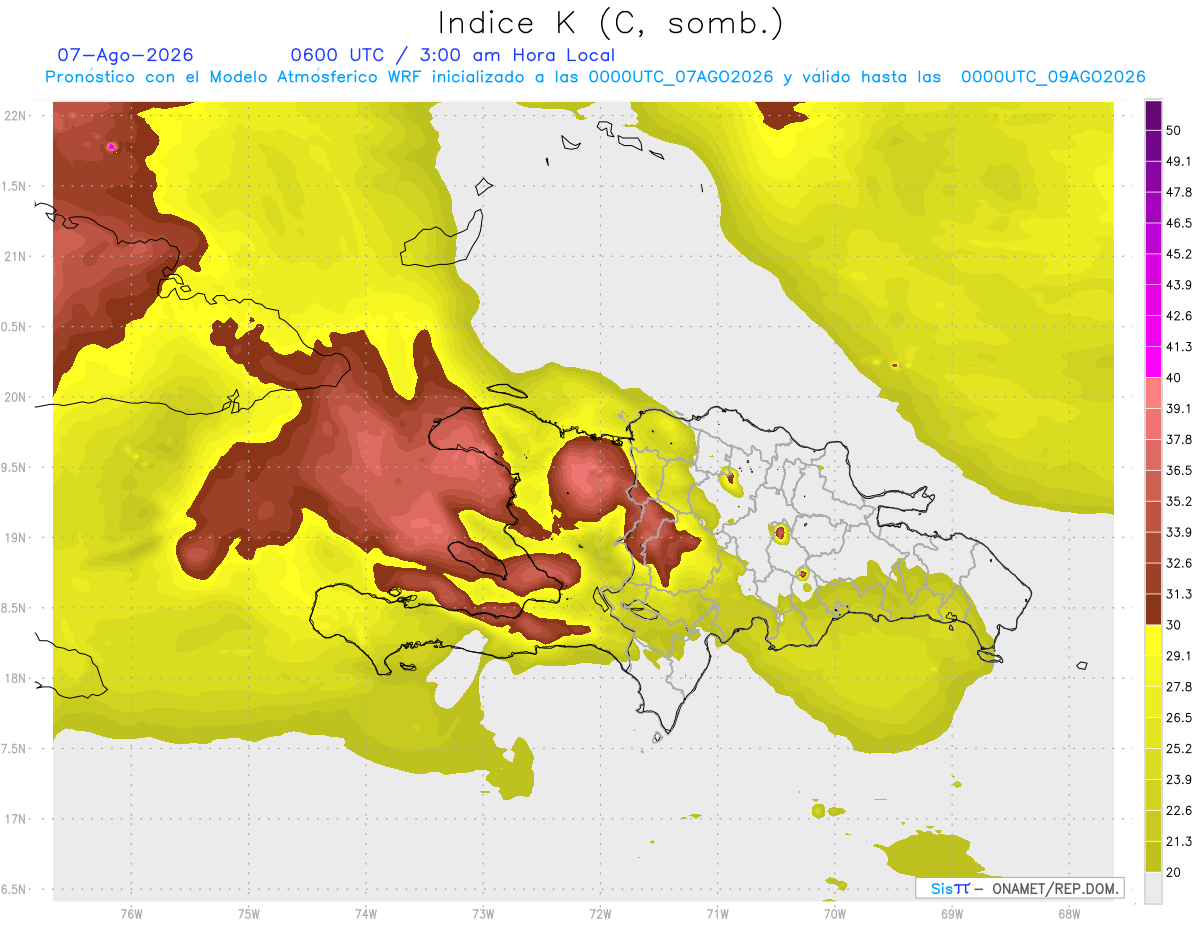Click the legend value 30

(1173, 625)
